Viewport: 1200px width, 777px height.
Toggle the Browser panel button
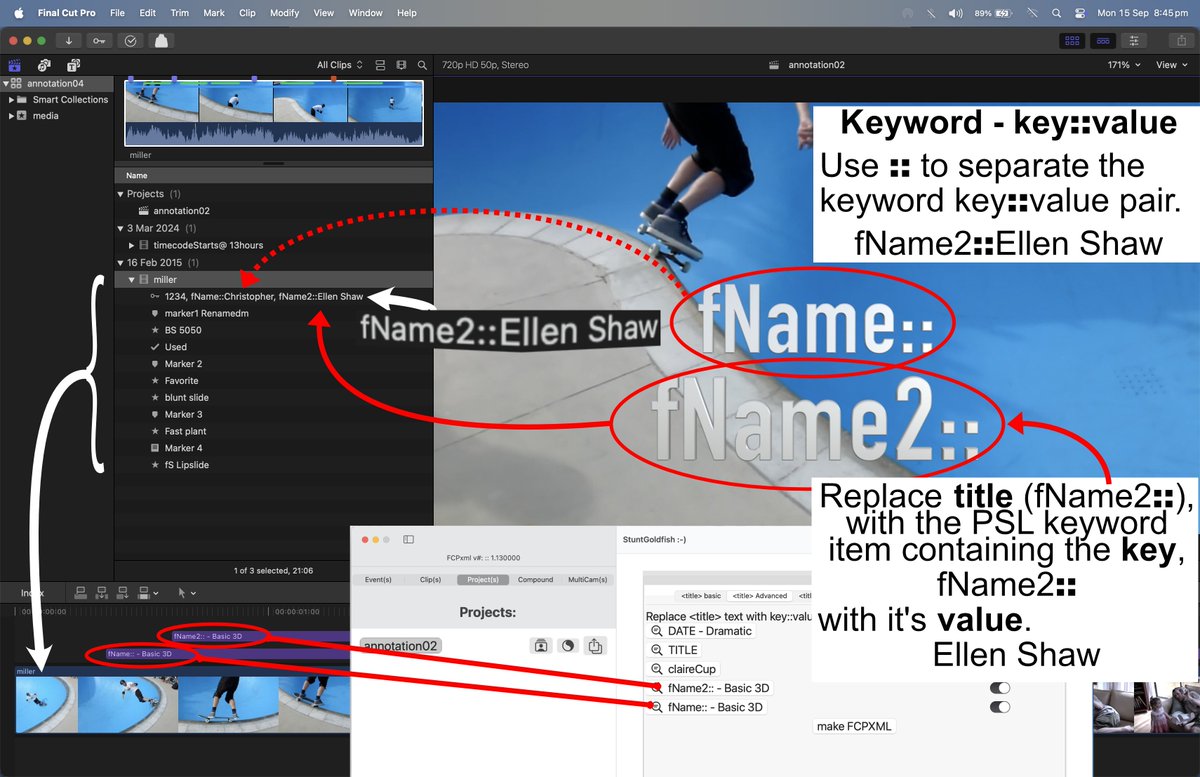coord(1072,40)
